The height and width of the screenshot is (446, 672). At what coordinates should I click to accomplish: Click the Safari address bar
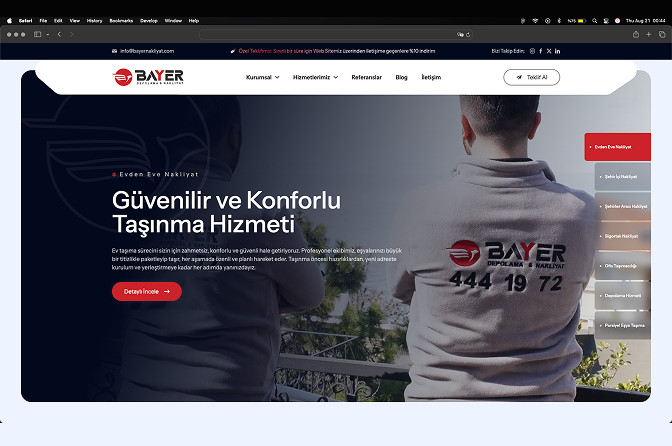(x=336, y=34)
